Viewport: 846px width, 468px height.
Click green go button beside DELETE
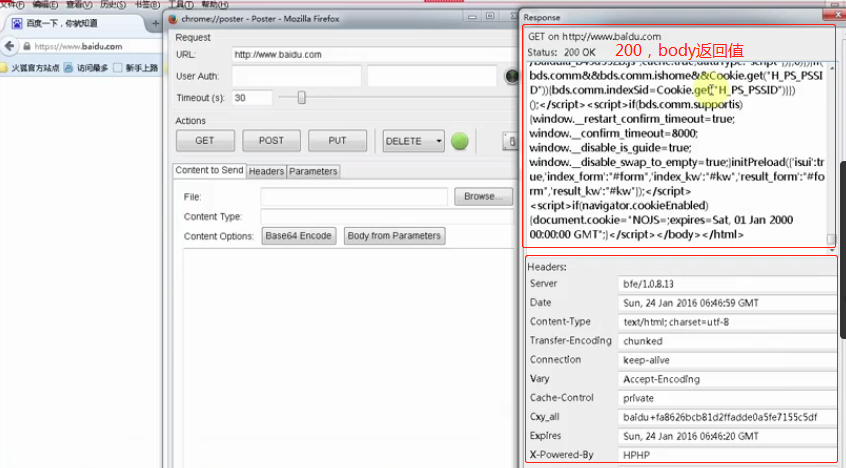460,141
